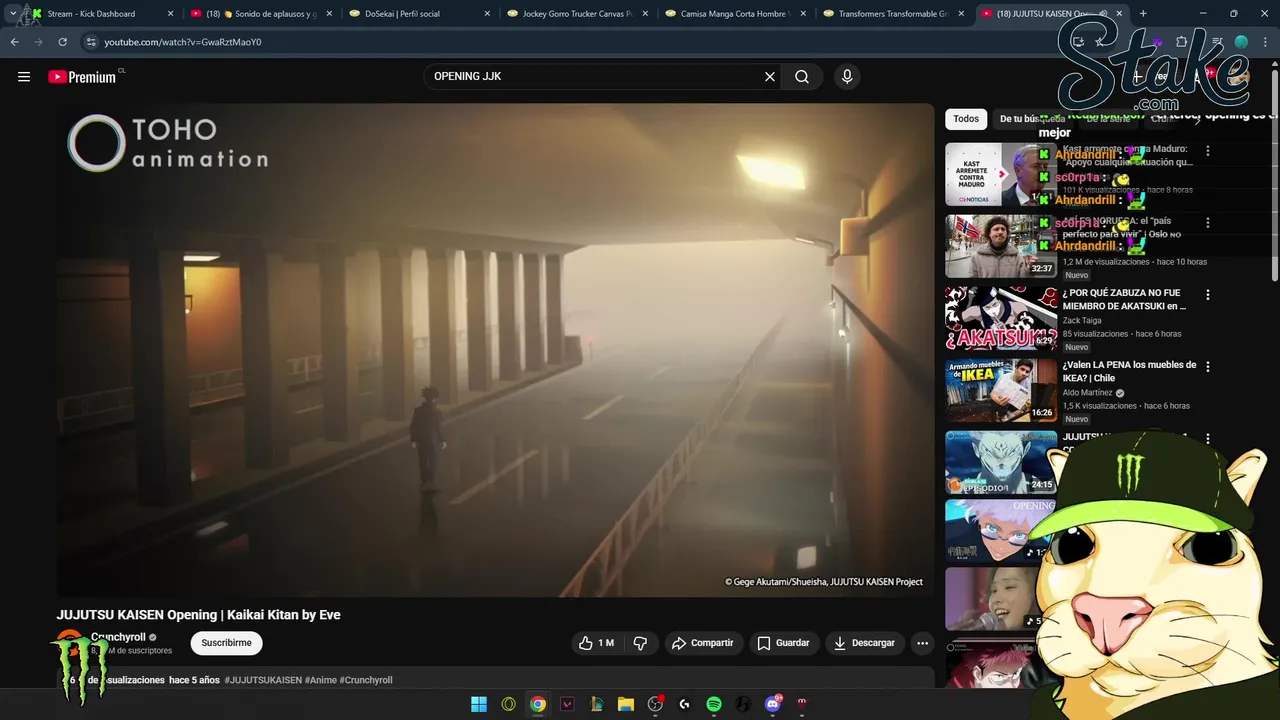View site information icon in address bar

[91, 42]
